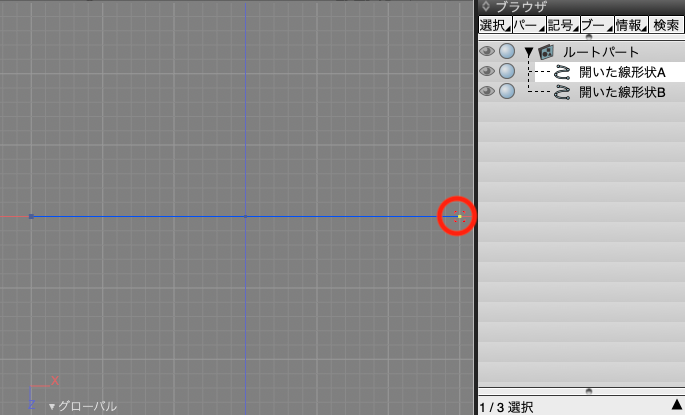Viewport: 685px width, 415px height.
Task: Hide 開いた線形状B using its eye icon
Action: (x=487, y=91)
